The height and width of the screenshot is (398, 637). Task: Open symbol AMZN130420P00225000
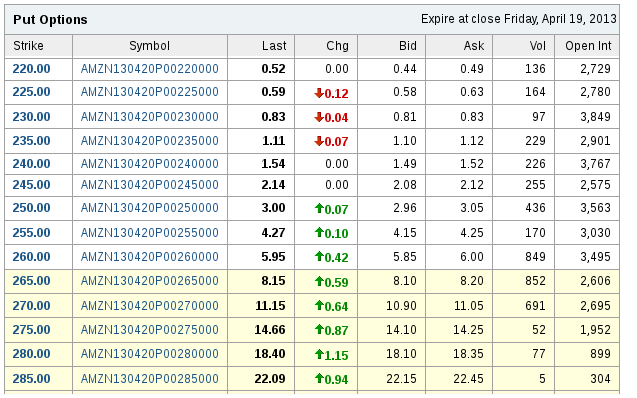pyautogui.click(x=150, y=92)
